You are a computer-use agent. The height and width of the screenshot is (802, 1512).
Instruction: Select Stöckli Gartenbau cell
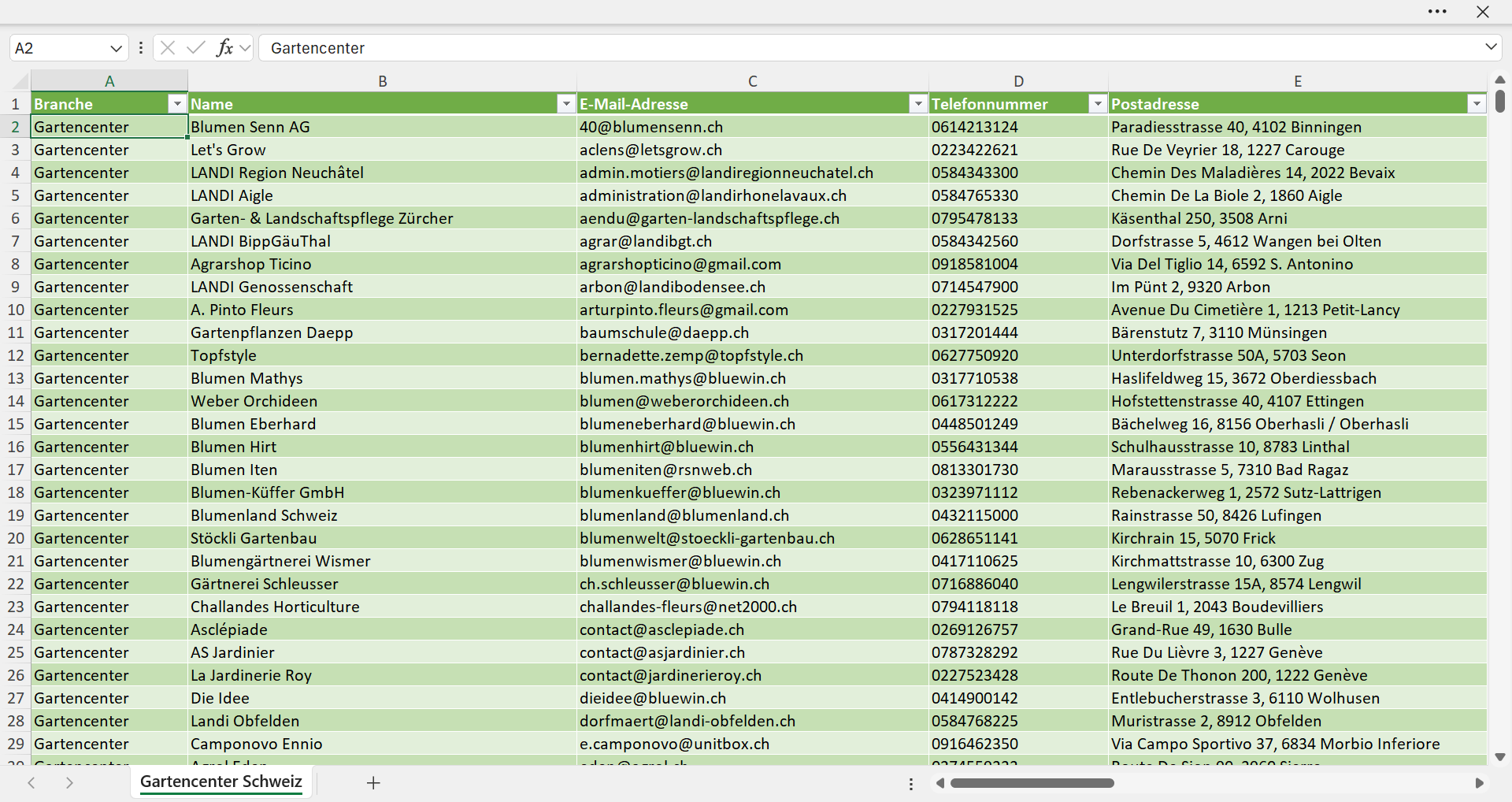(383, 538)
